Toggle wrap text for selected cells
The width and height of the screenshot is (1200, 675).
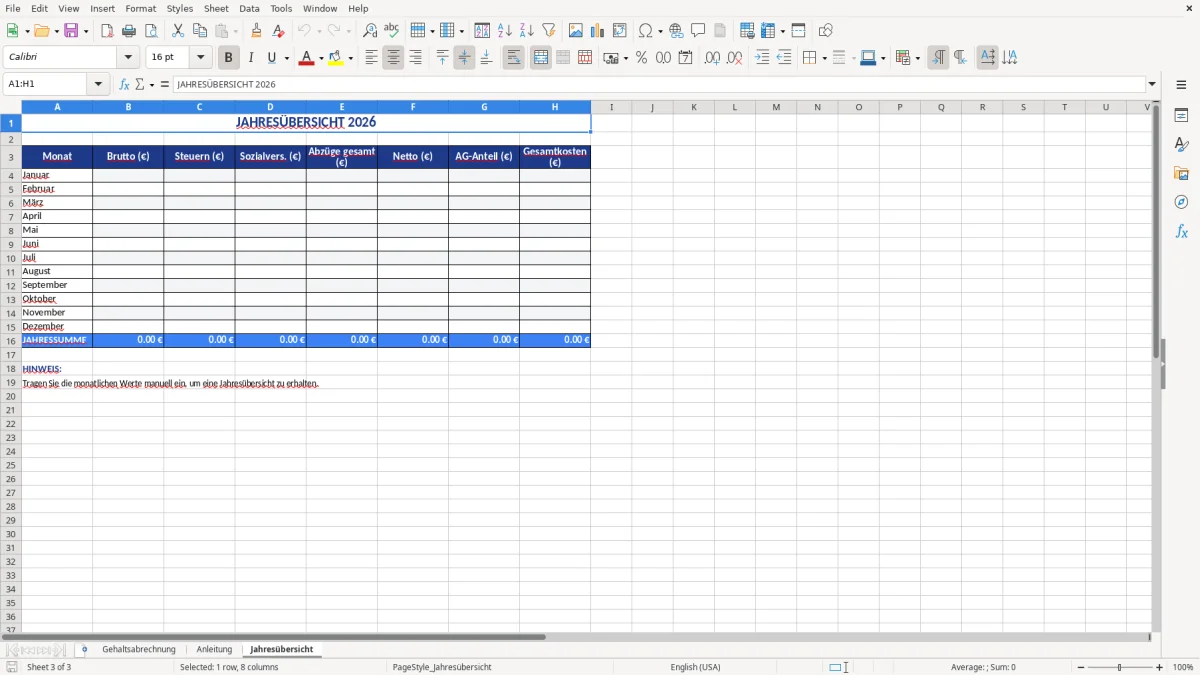click(513, 58)
